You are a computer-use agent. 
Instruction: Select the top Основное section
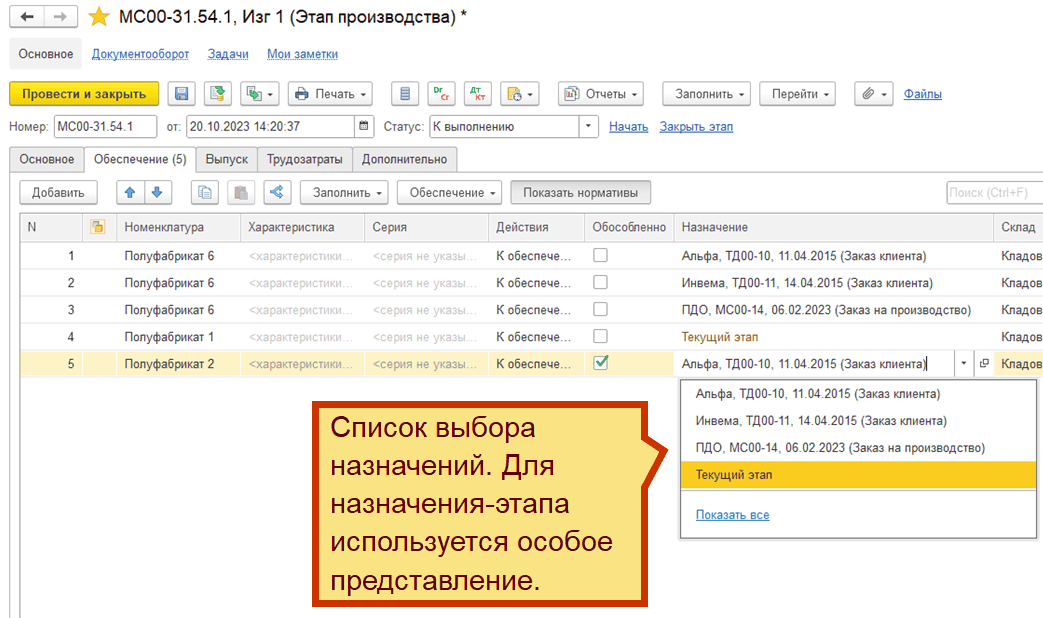45,54
